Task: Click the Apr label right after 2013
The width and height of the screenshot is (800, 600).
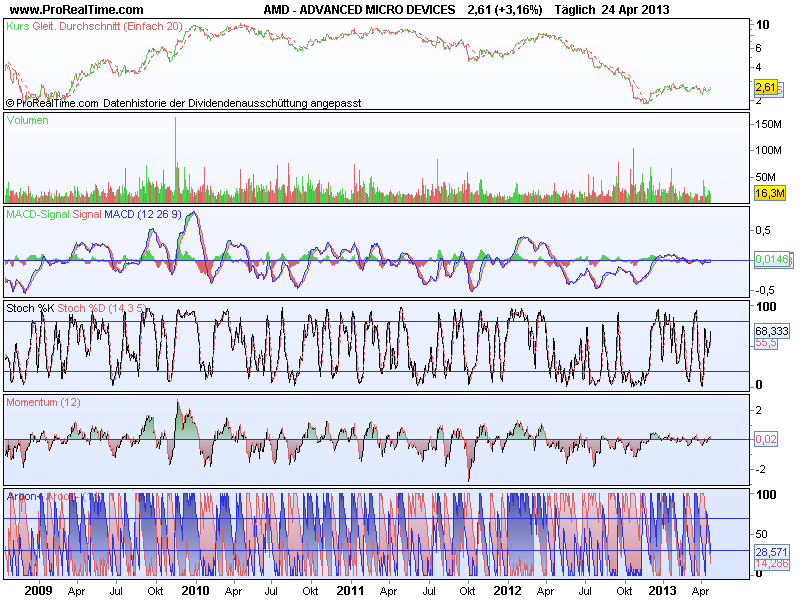Action: [x=701, y=591]
